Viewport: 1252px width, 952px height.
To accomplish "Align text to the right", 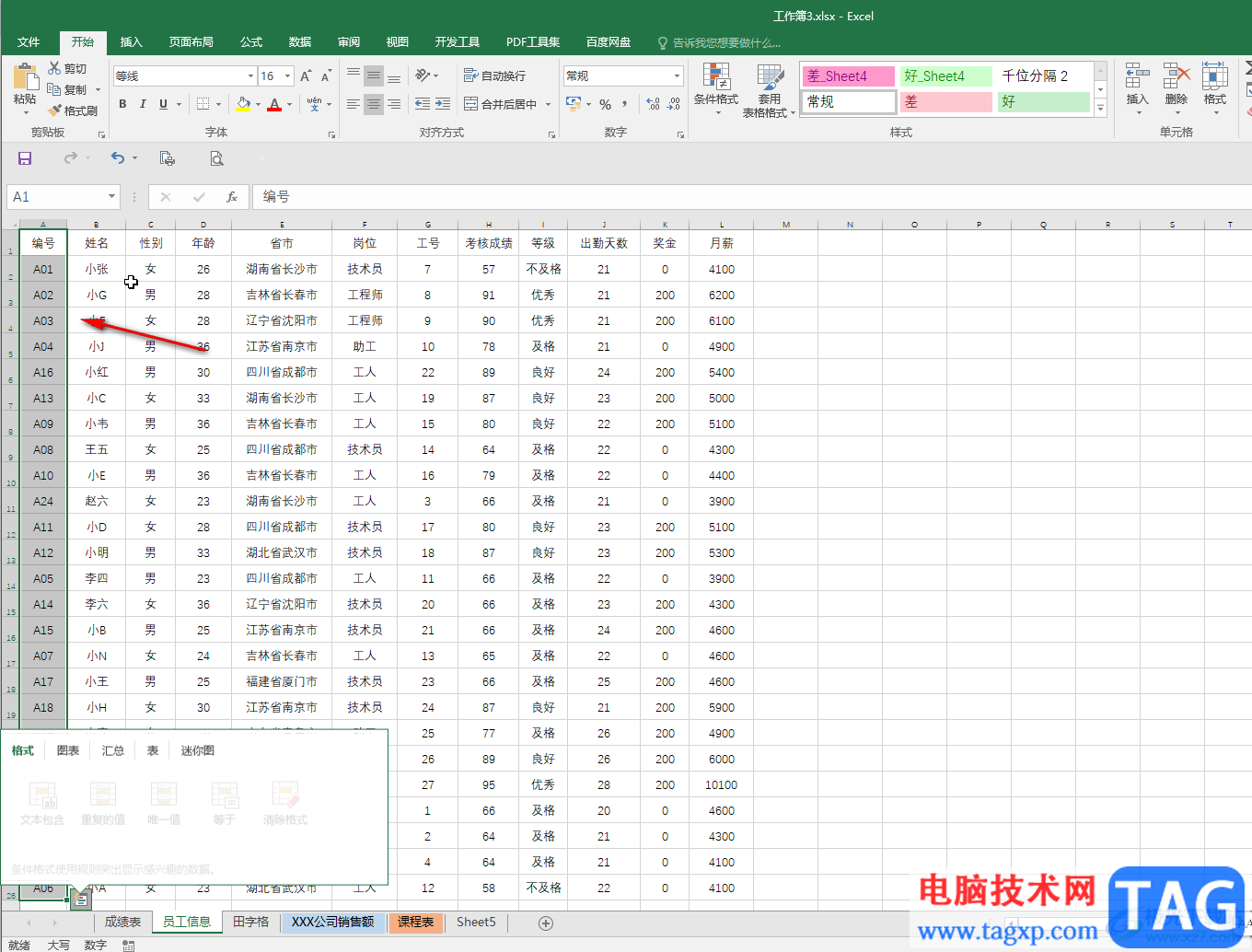I will coord(394,104).
